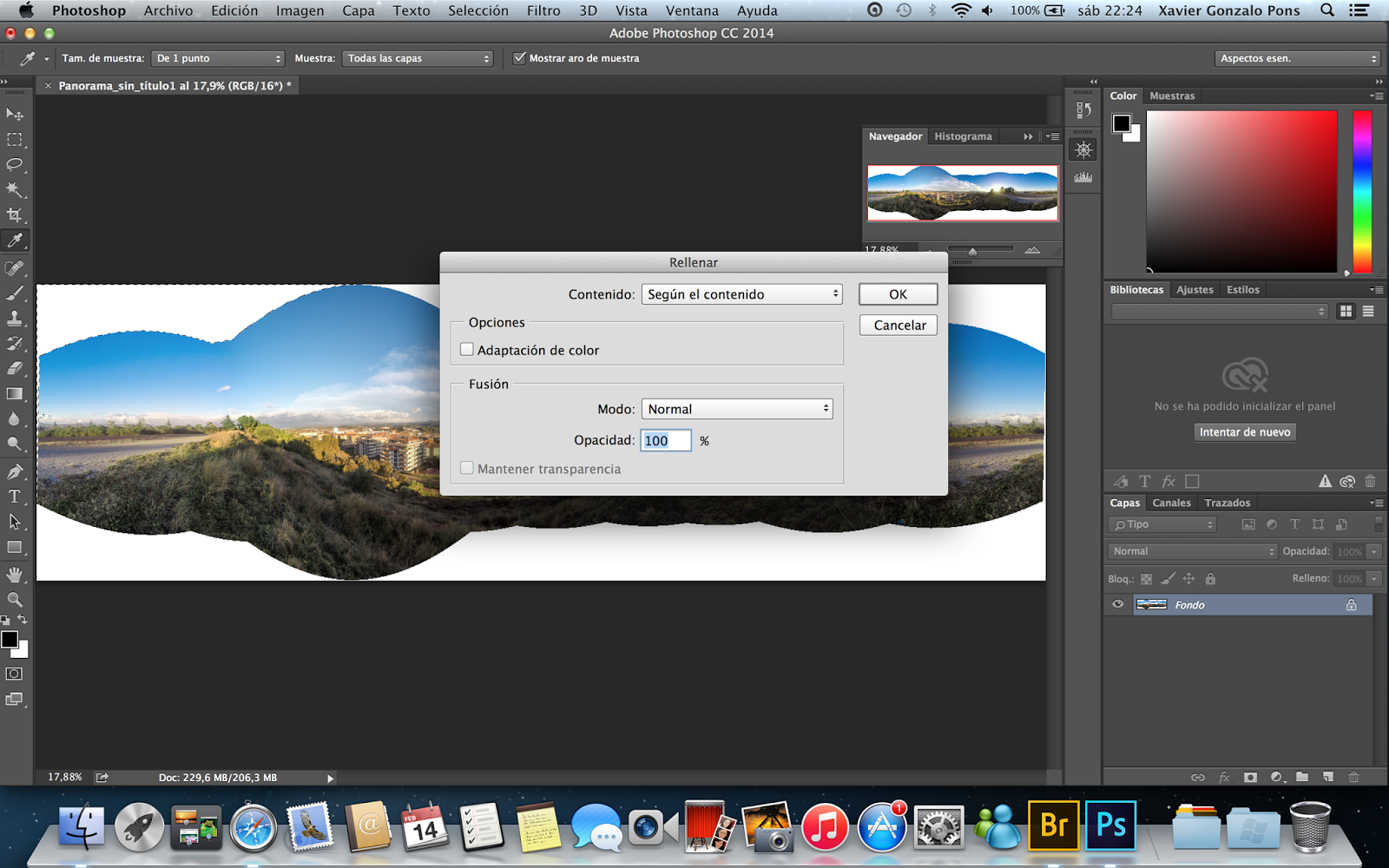This screenshot has height=868, width=1389.
Task: Enable Adaptación de color checkbox
Action: (467, 350)
